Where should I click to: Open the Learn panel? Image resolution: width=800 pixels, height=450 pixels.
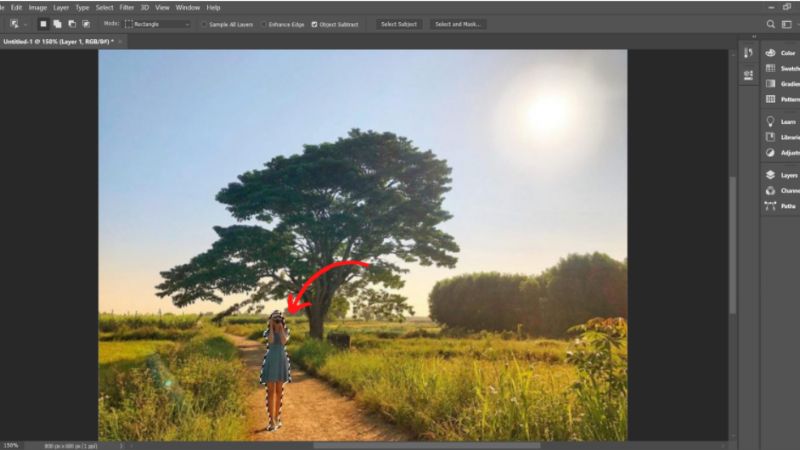coord(782,121)
